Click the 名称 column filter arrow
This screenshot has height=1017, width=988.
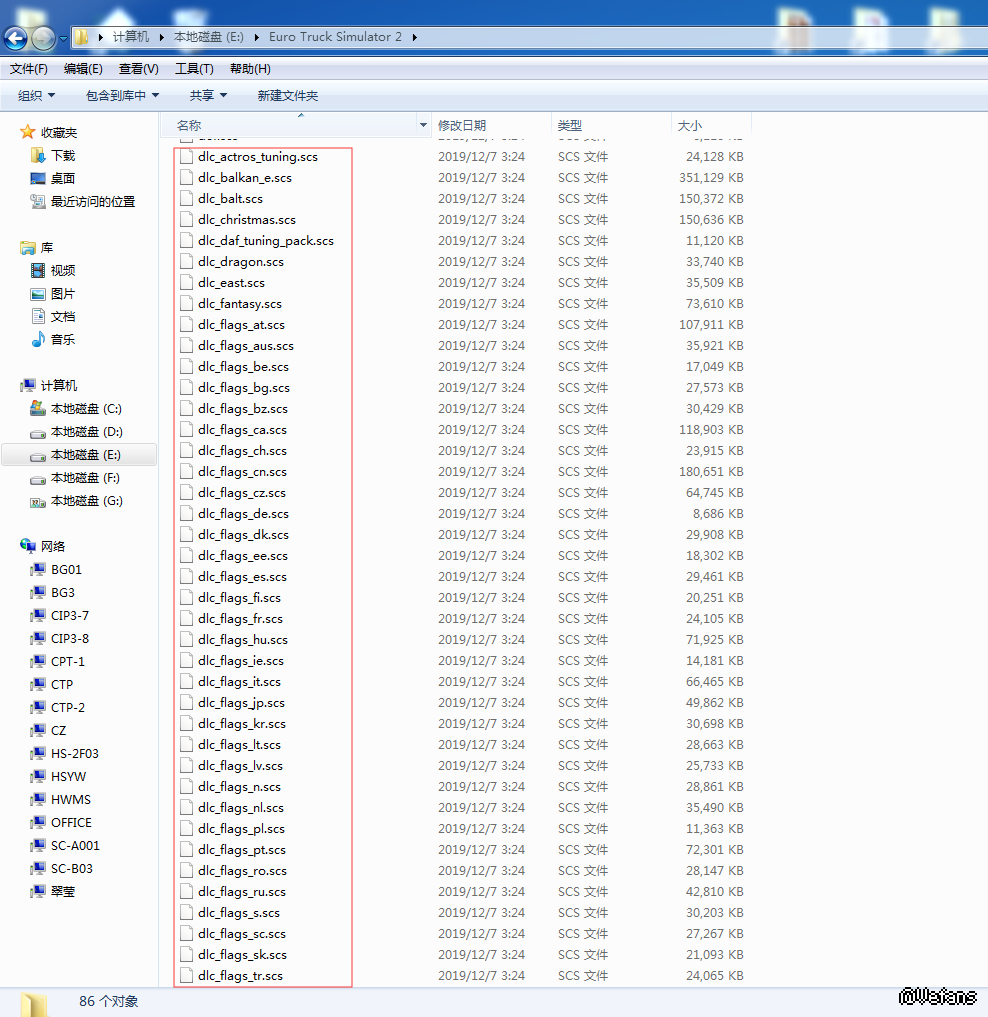[423, 125]
